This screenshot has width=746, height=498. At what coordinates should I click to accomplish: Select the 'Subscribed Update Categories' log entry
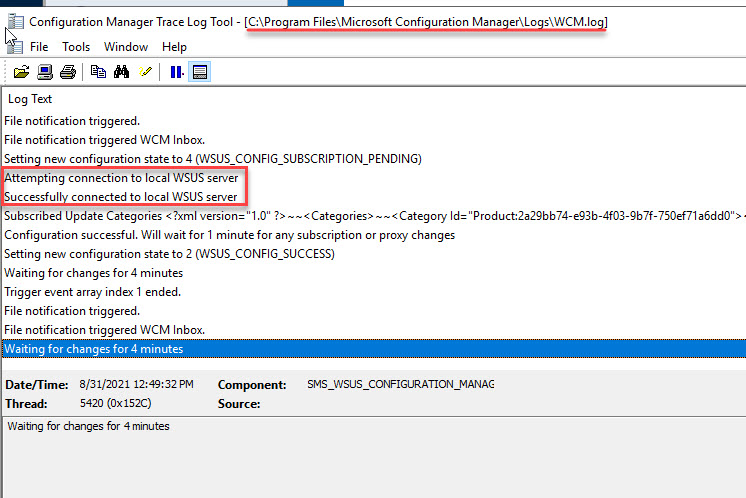[x=300, y=216]
